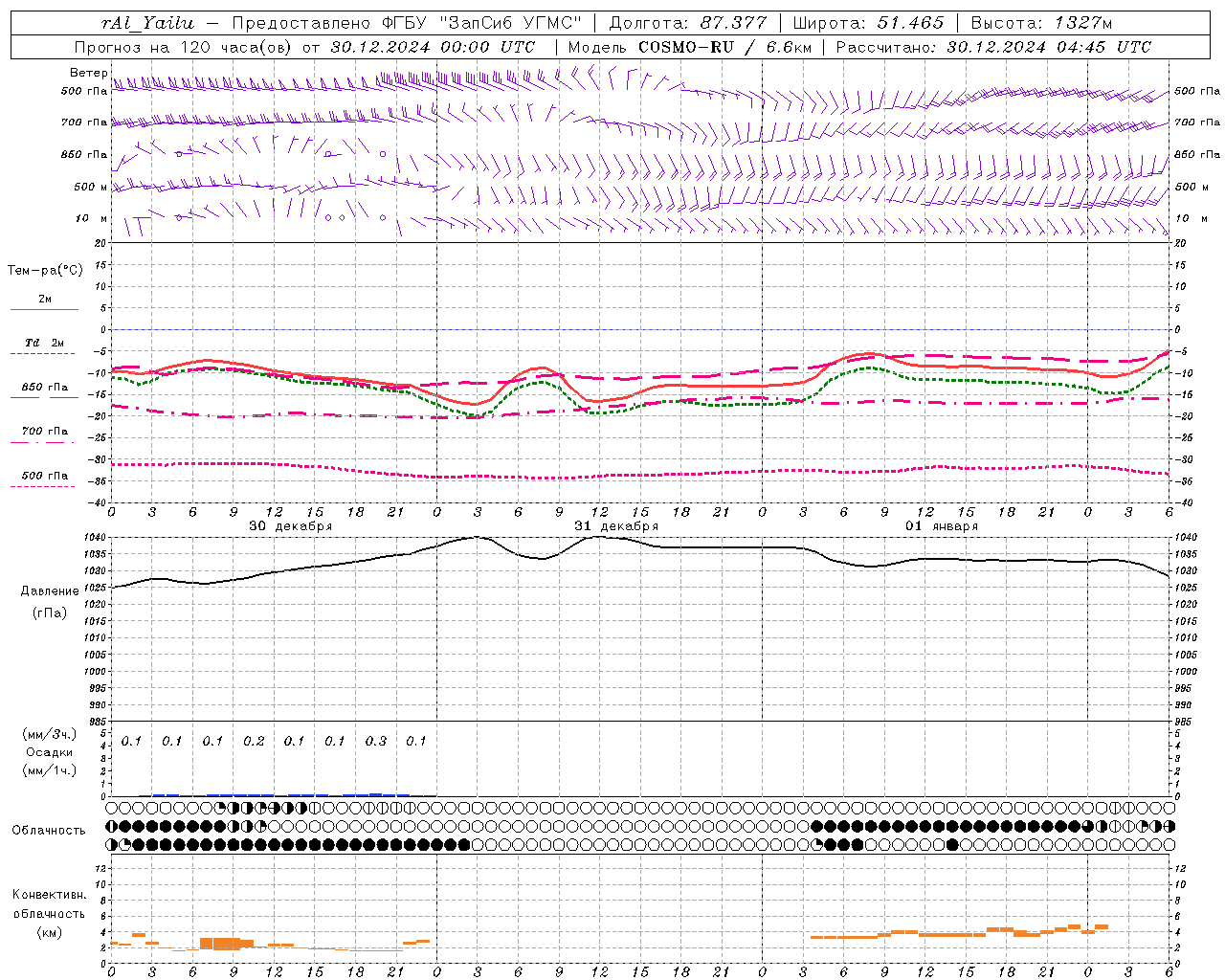Click the elevation label Высота: 1327м
Viewport: 1225px width, 980px height.
[1041, 23]
